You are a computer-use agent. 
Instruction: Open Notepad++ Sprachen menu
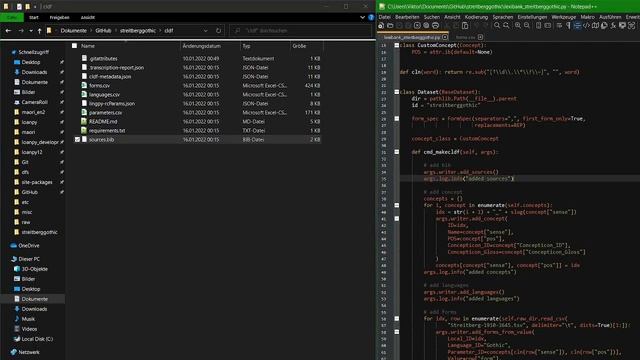tap(503, 17)
